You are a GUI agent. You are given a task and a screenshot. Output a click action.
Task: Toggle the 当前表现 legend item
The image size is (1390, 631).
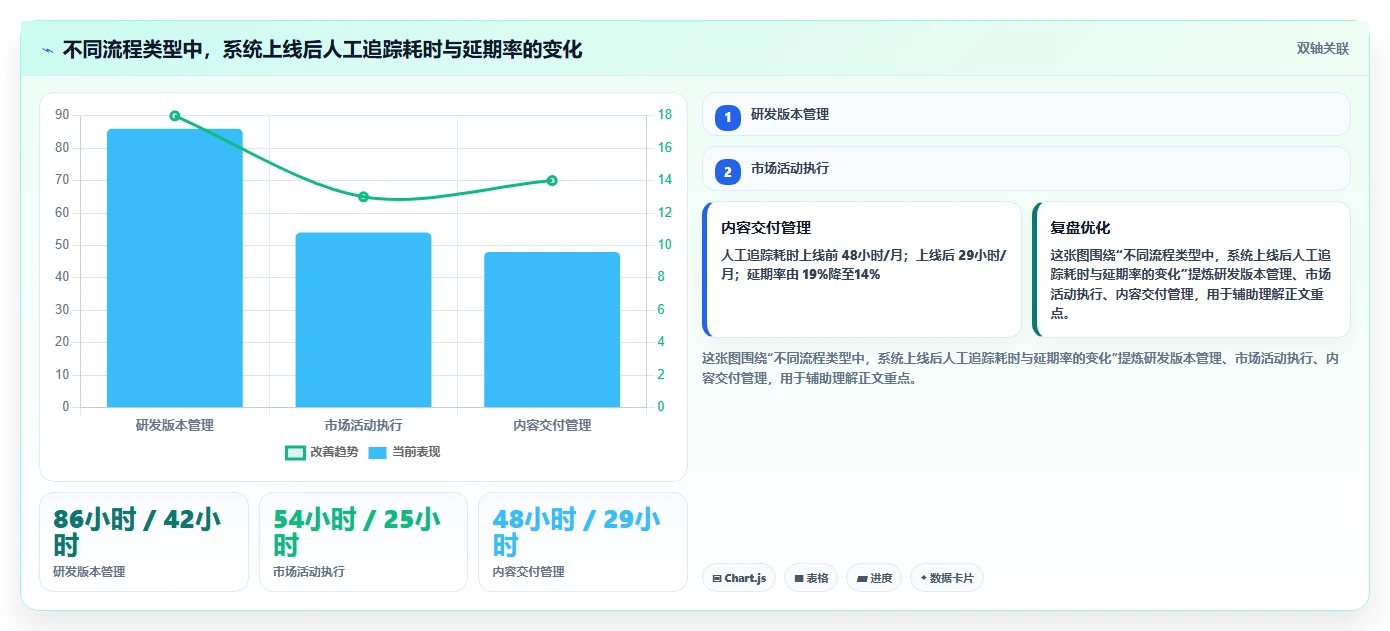coord(404,452)
